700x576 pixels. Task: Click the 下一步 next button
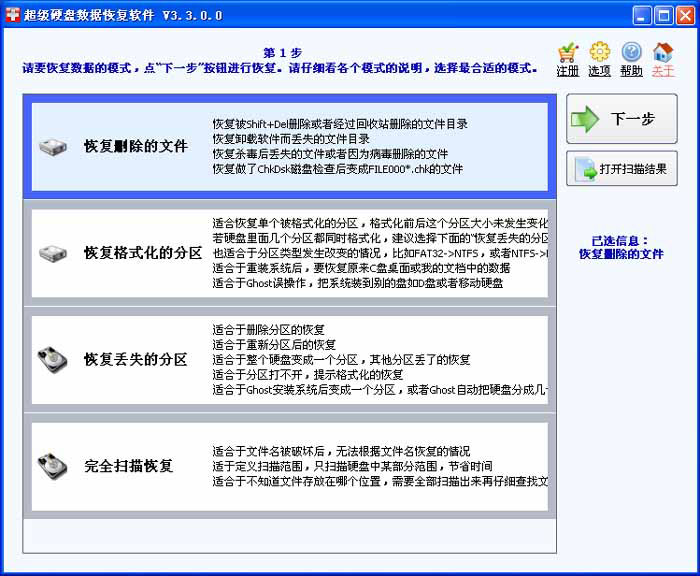point(621,119)
